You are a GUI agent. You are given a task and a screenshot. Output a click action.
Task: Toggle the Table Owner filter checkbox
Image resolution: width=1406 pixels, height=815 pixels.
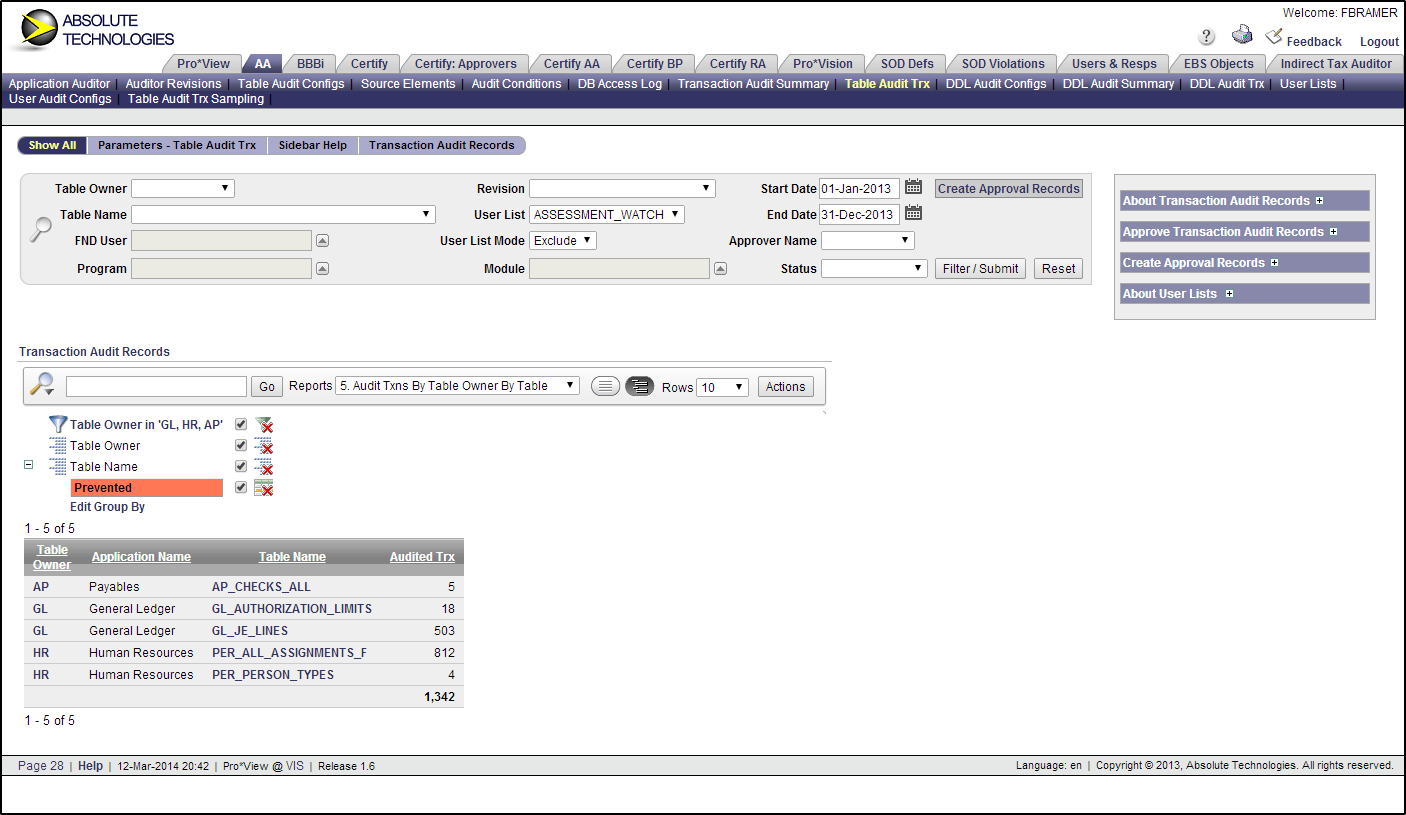pyautogui.click(x=241, y=424)
